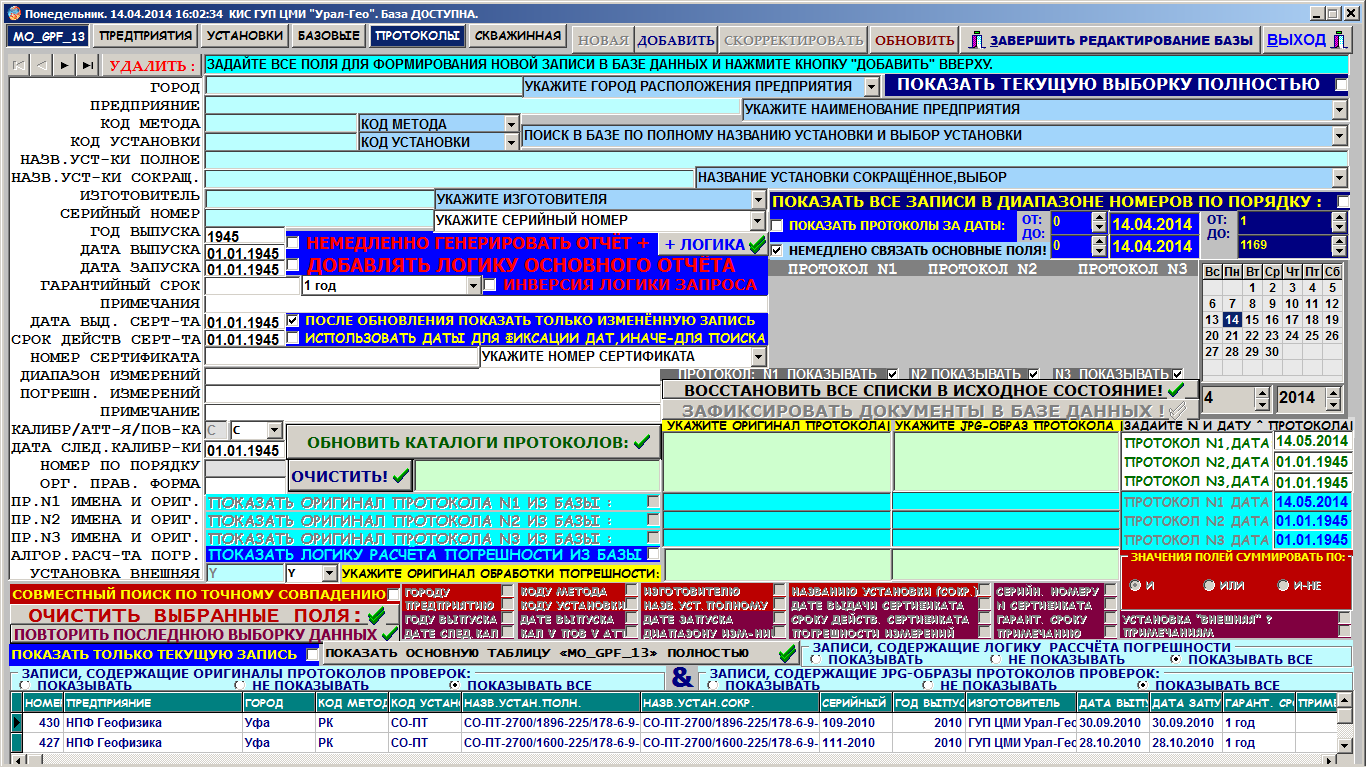Viewport: 1366px width, 768px height.
Task: Click checkmark on ВОССТАНОВИТЬ ВСЕ СПИСКИ button
Action: [1176, 390]
